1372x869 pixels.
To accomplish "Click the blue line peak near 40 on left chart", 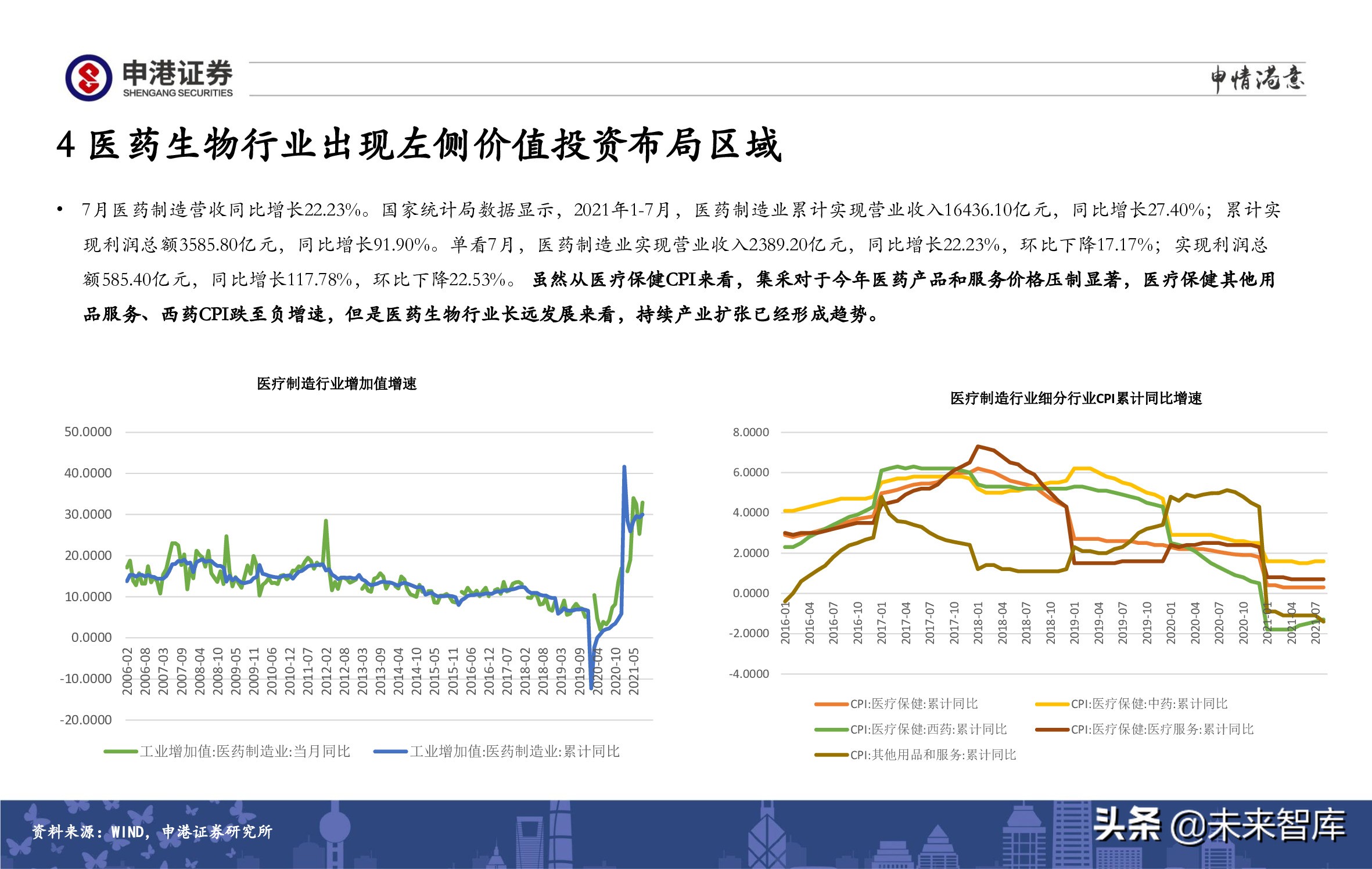I will (624, 467).
